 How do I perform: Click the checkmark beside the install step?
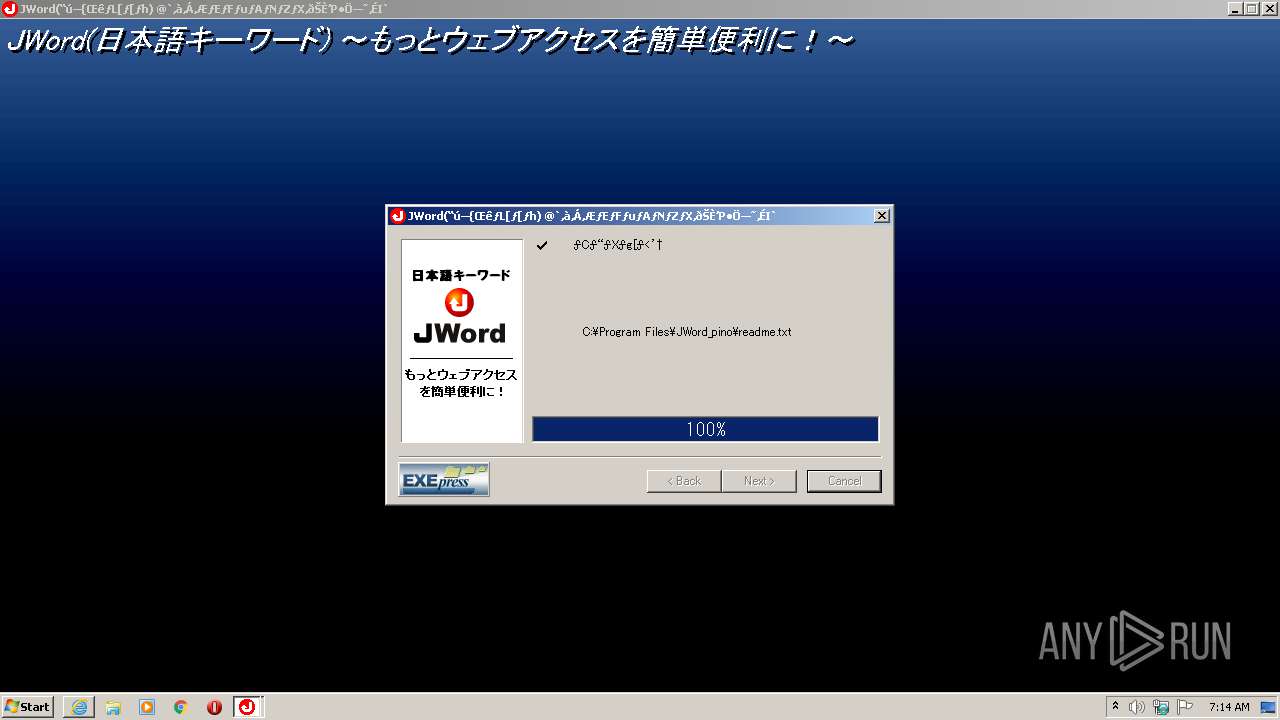(542, 245)
